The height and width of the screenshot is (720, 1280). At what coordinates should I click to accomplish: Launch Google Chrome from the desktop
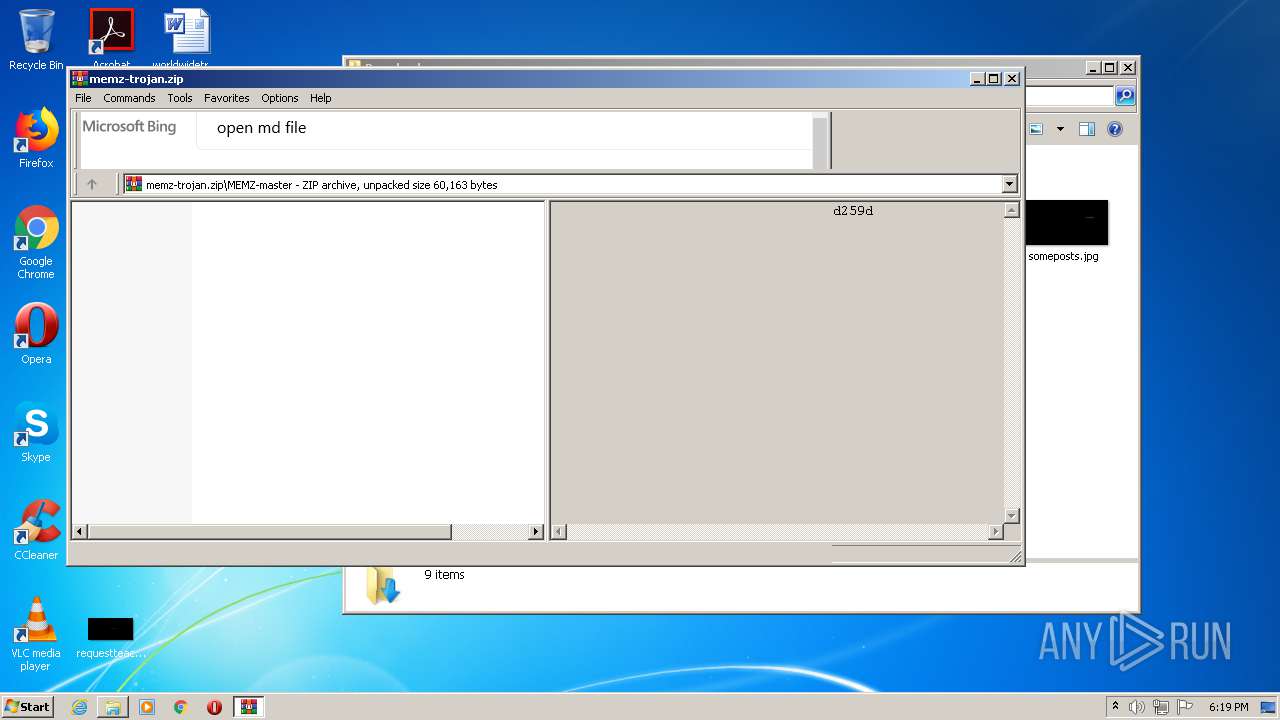(36, 242)
